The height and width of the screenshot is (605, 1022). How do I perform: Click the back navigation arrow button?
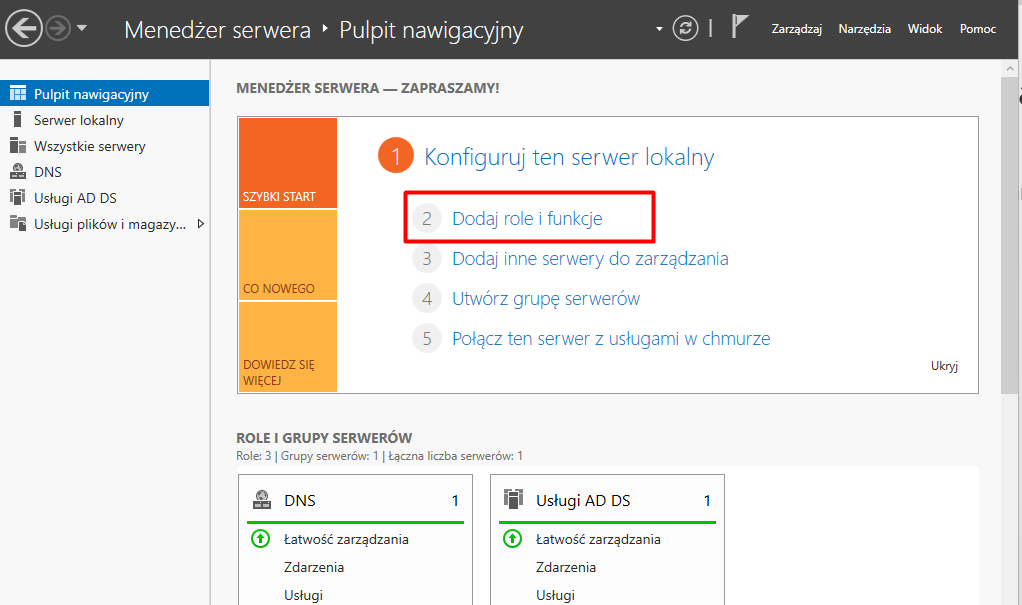pyautogui.click(x=23, y=29)
